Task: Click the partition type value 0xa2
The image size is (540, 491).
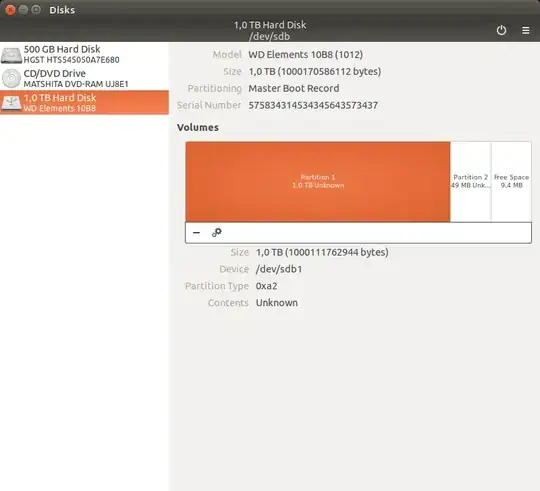Action: 267,286
